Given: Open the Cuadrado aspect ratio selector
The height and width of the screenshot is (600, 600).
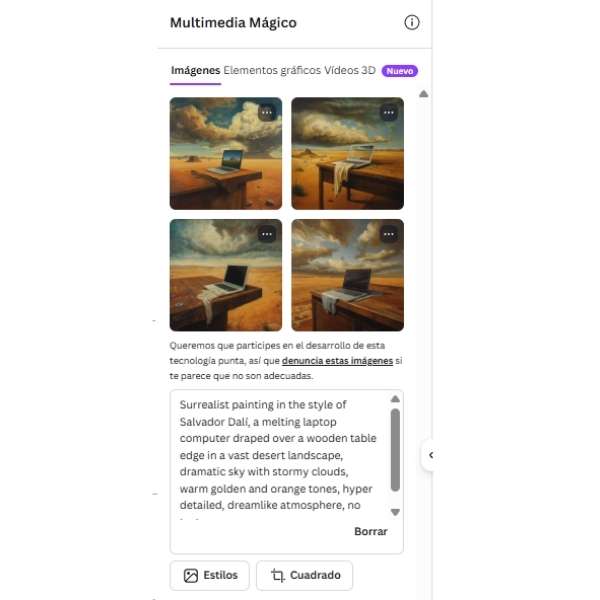Looking at the screenshot, I should click(x=305, y=576).
